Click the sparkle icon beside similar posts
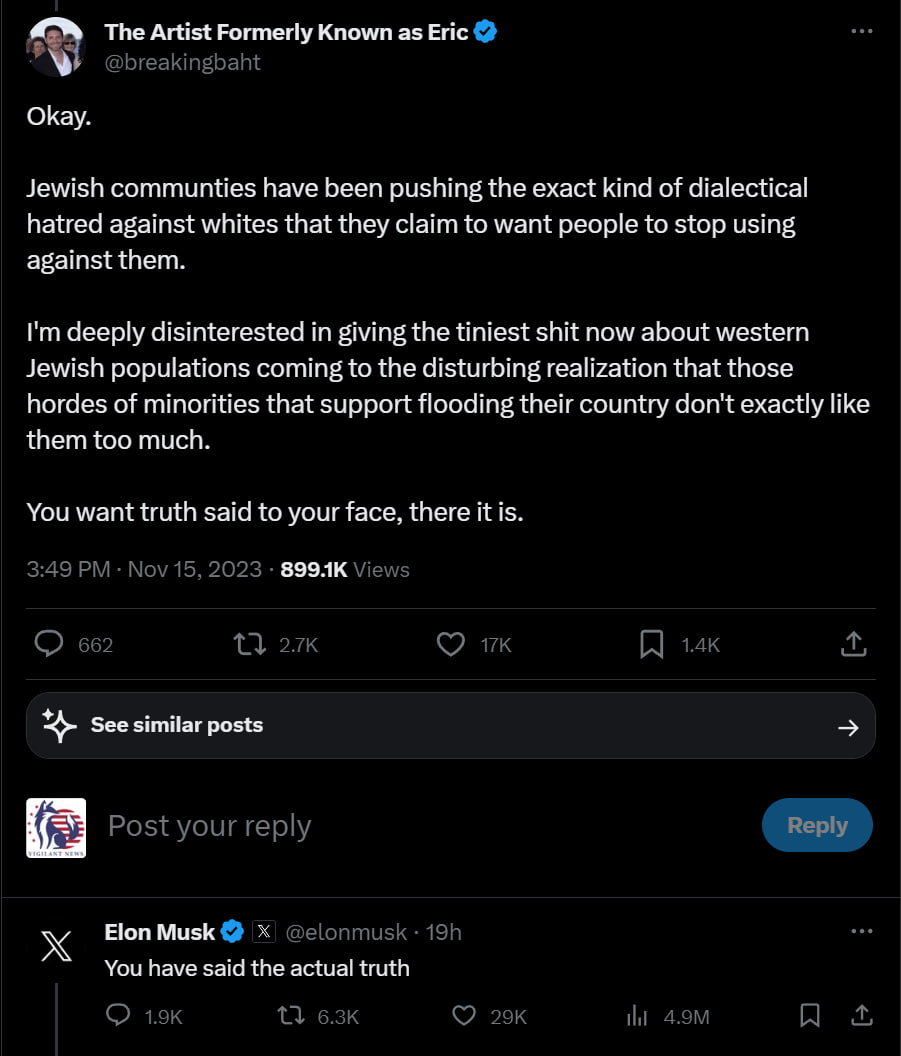 coord(59,725)
